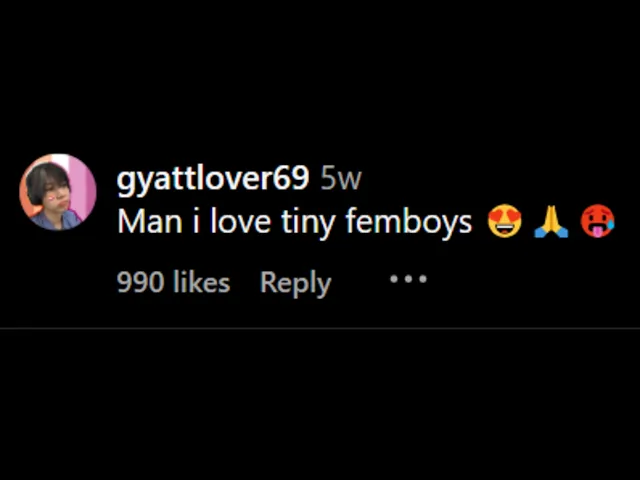Image resolution: width=640 pixels, height=480 pixels.
Task: Click the heart-eyes emoji in the comment
Action: (x=504, y=222)
